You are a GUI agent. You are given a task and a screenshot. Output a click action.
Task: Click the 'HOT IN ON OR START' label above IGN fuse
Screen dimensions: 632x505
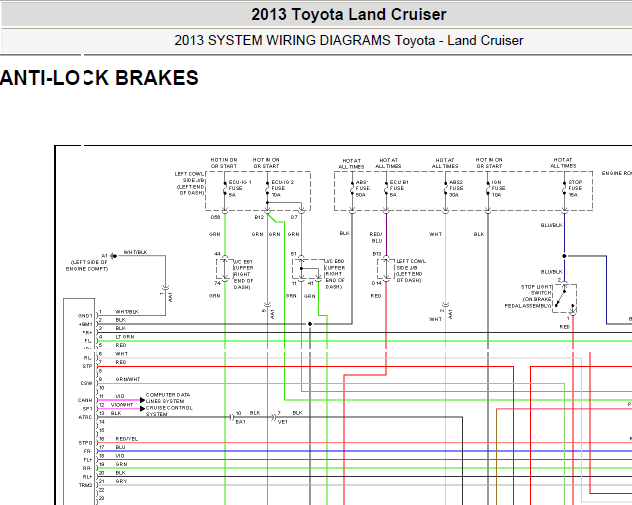tap(489, 163)
